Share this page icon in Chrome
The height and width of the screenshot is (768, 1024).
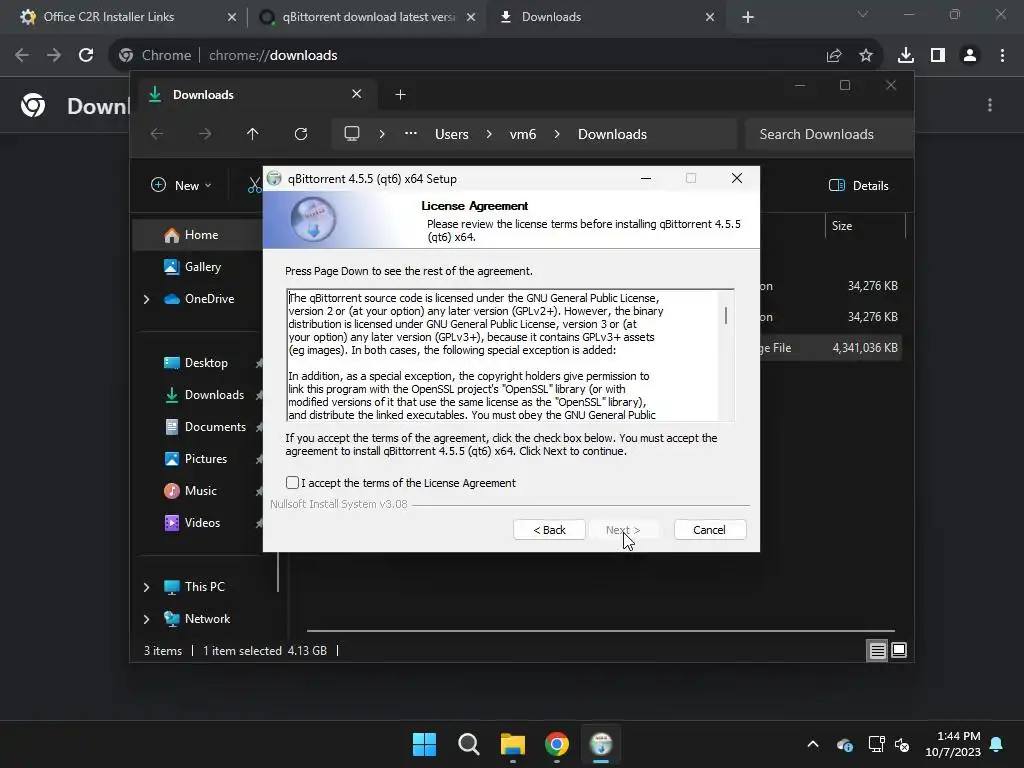[834, 56]
